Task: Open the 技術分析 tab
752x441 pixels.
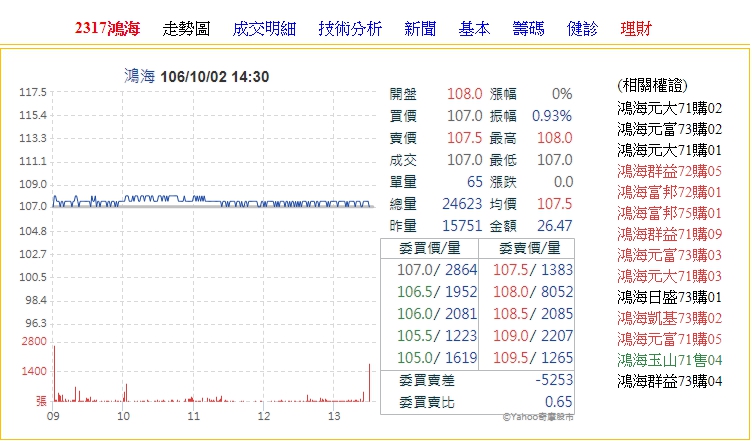Action: 350,29
